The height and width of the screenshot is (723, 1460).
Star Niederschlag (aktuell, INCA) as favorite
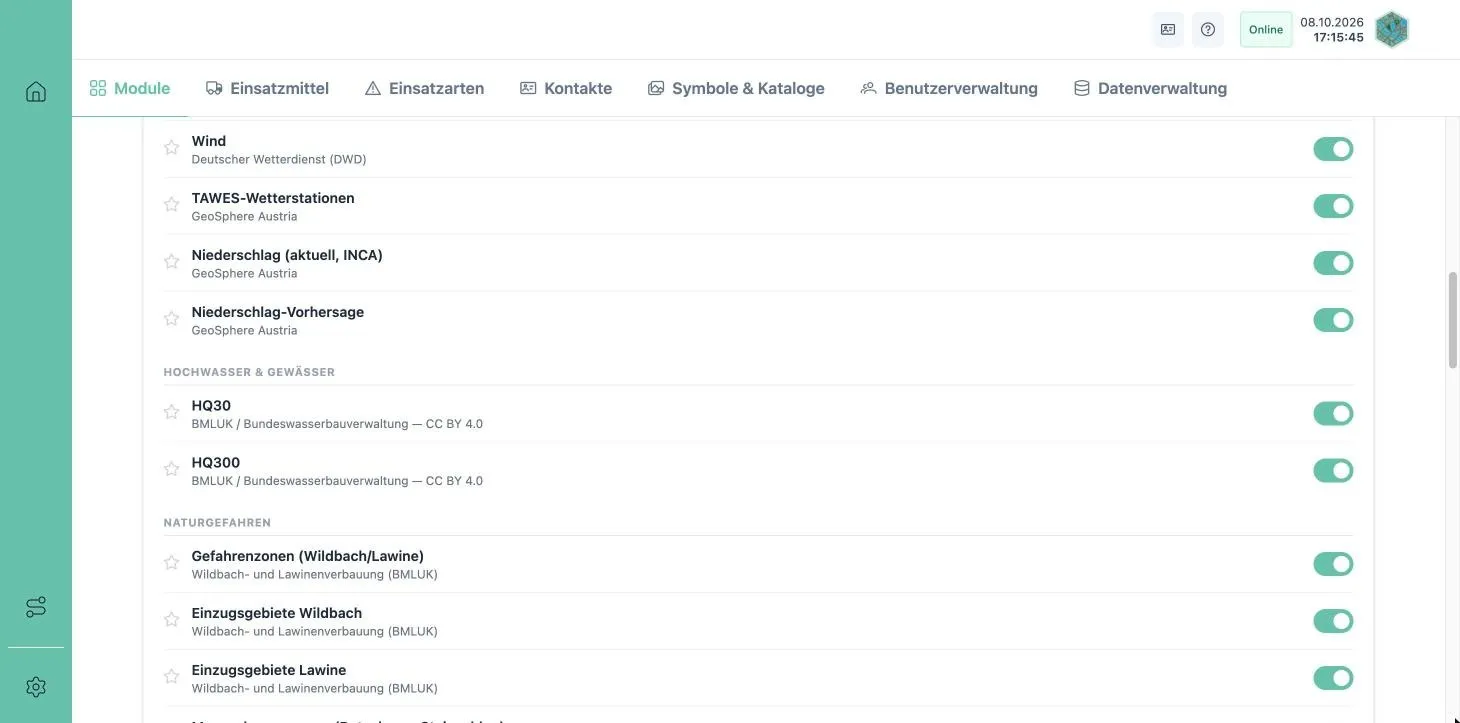pyautogui.click(x=171, y=262)
